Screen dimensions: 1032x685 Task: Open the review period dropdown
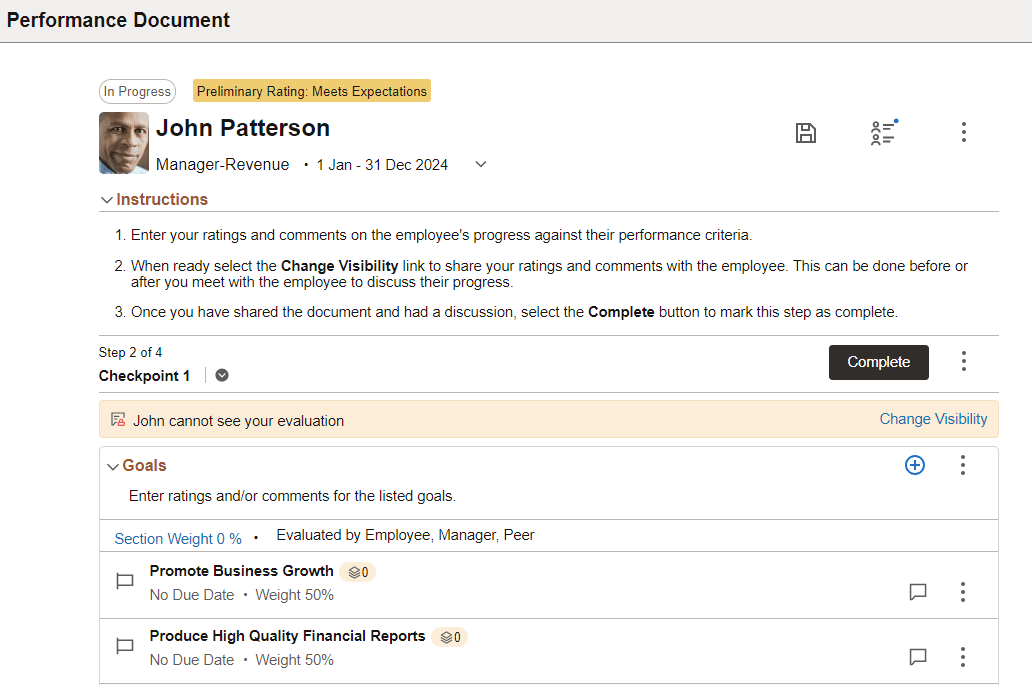click(x=480, y=164)
